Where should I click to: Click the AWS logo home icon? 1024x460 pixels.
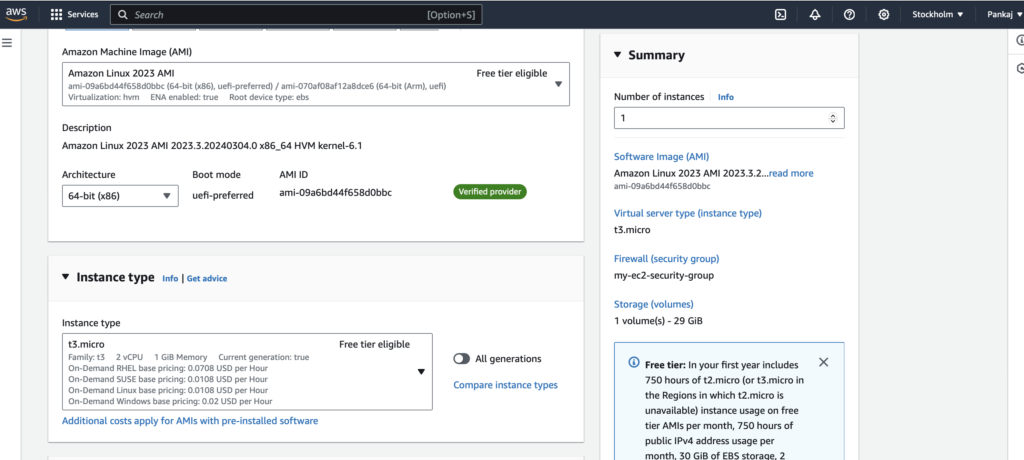click(x=16, y=14)
